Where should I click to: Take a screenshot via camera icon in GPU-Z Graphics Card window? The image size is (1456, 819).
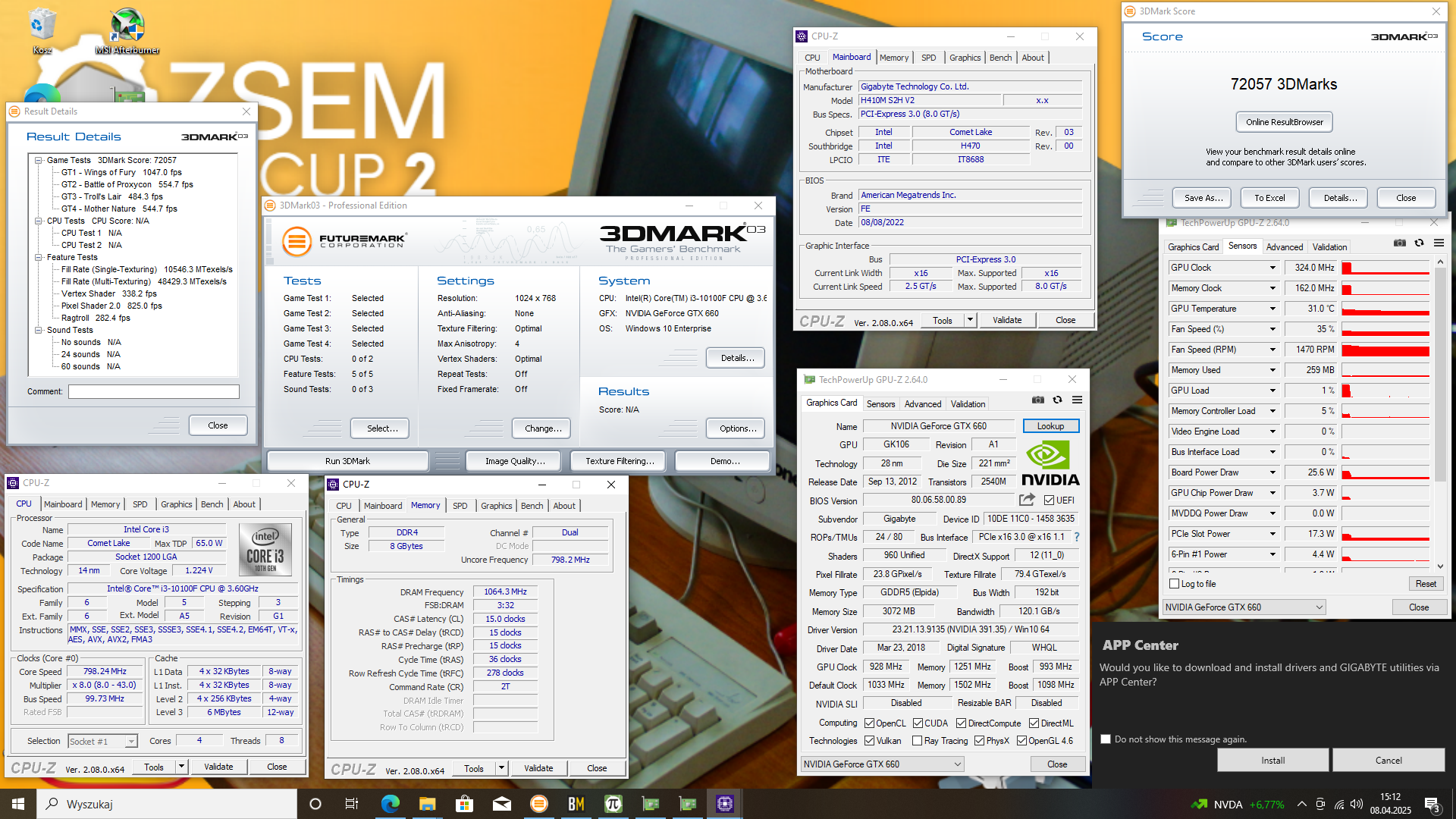(x=1037, y=400)
